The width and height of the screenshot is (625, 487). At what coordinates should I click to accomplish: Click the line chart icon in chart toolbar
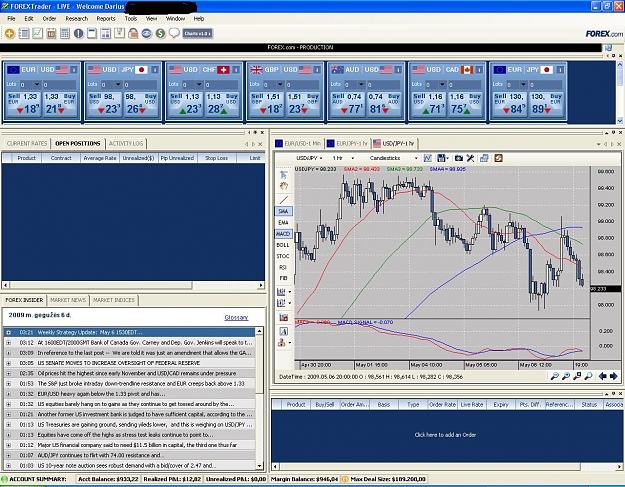428,158
